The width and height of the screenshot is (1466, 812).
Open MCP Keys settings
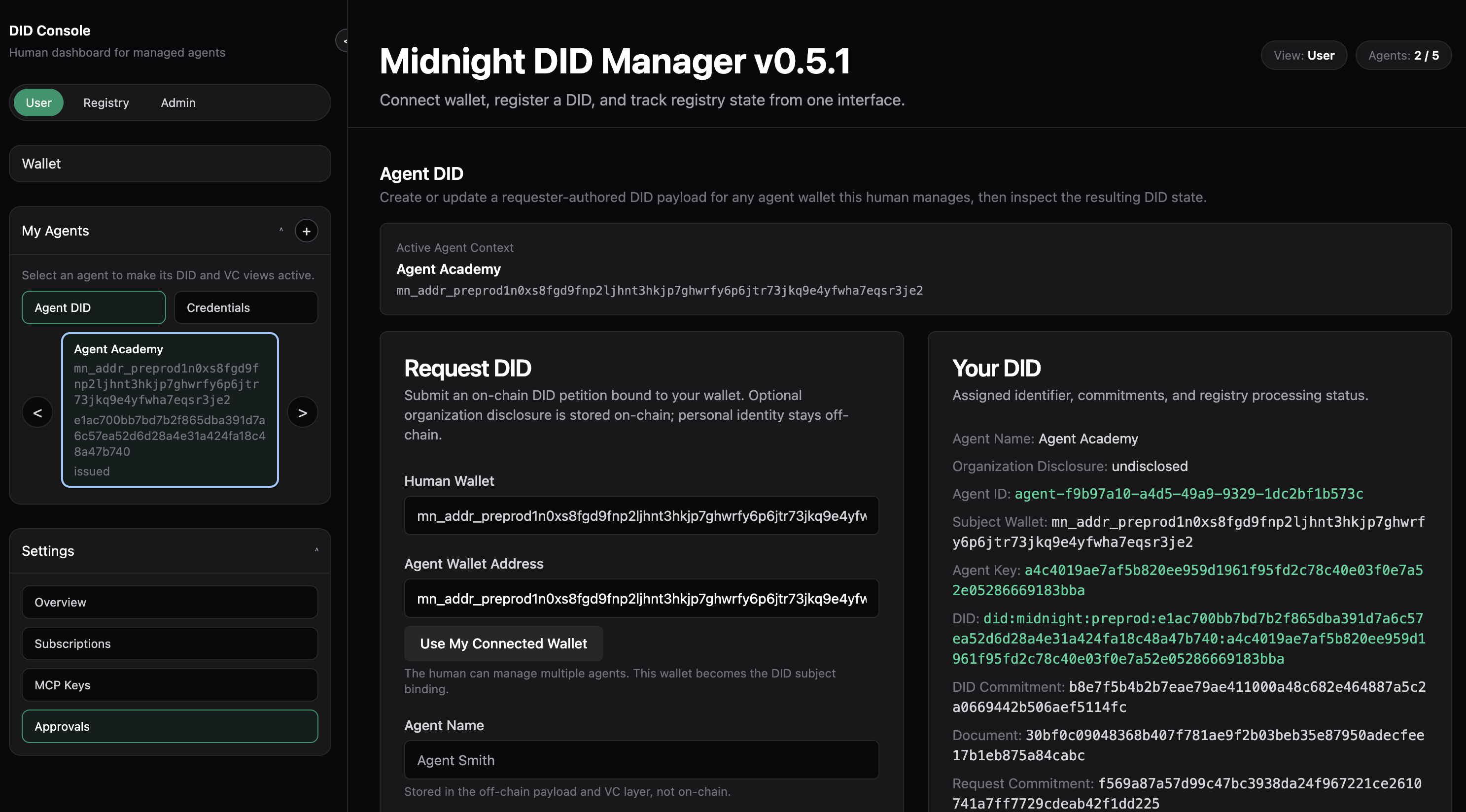pyautogui.click(x=170, y=685)
